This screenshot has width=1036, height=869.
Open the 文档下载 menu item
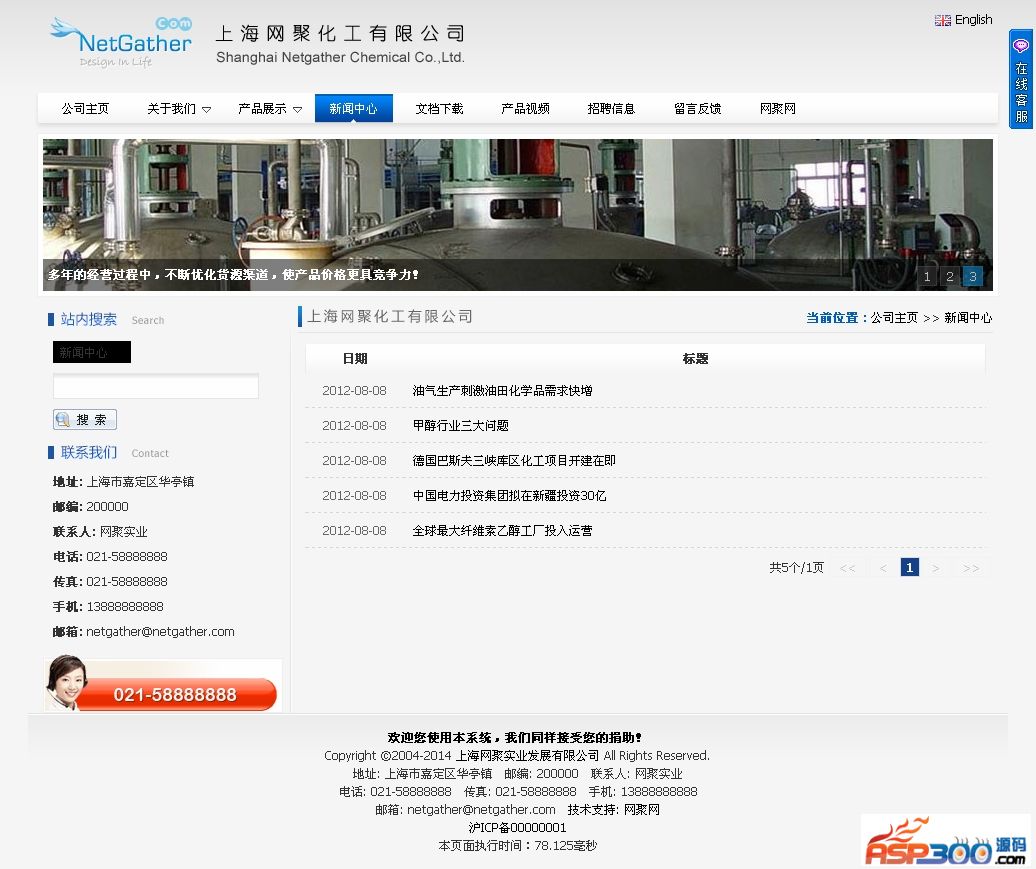tap(440, 109)
